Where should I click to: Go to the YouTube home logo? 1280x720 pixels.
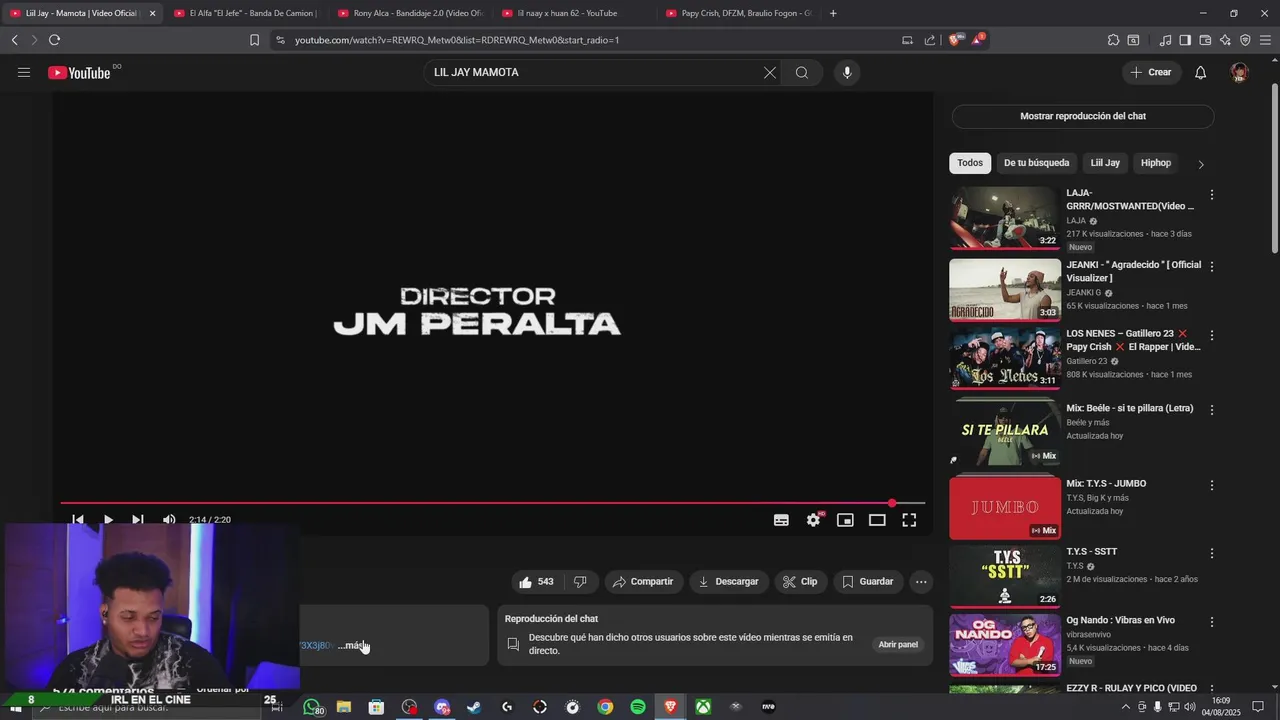click(79, 72)
